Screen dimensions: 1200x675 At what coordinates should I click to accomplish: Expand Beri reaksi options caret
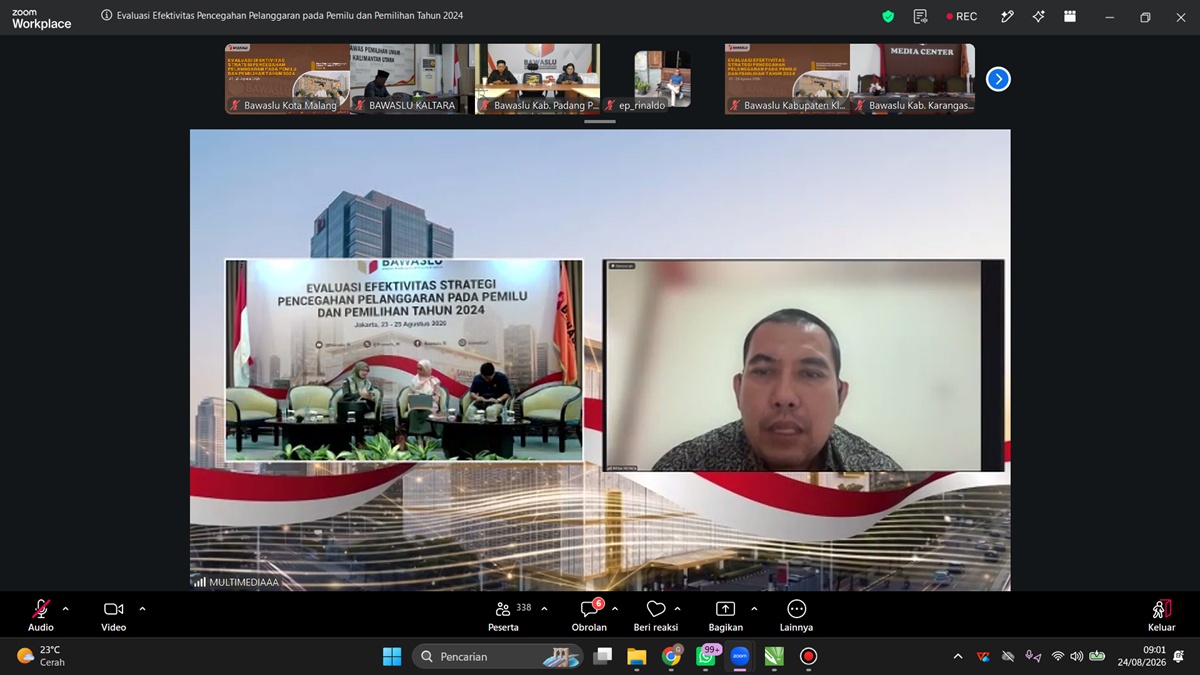click(x=677, y=608)
